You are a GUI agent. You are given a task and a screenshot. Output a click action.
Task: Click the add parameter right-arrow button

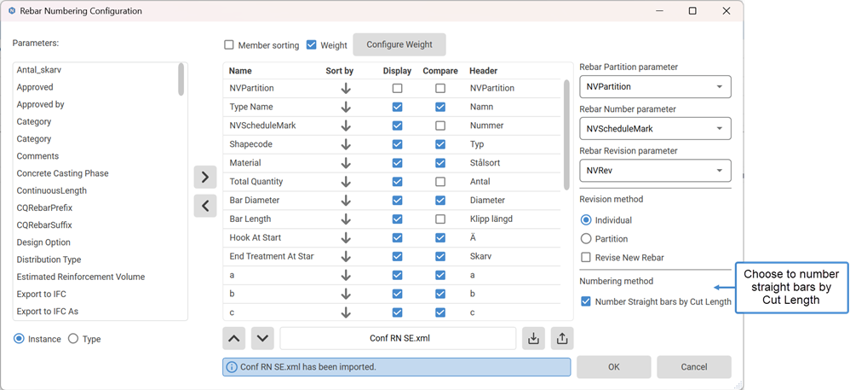[x=205, y=177]
